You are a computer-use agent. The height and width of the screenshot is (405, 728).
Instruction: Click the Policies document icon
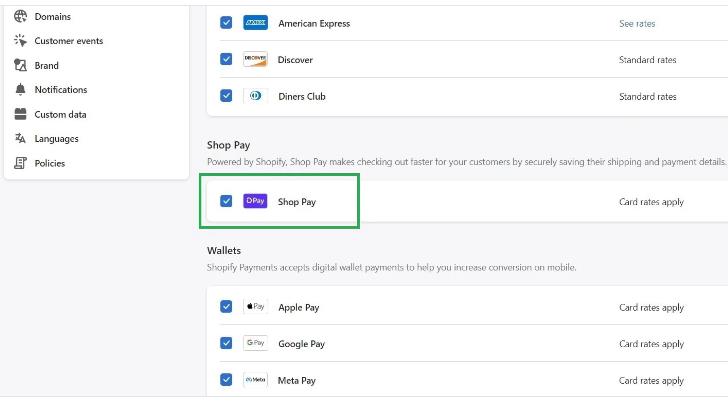tap(20, 163)
